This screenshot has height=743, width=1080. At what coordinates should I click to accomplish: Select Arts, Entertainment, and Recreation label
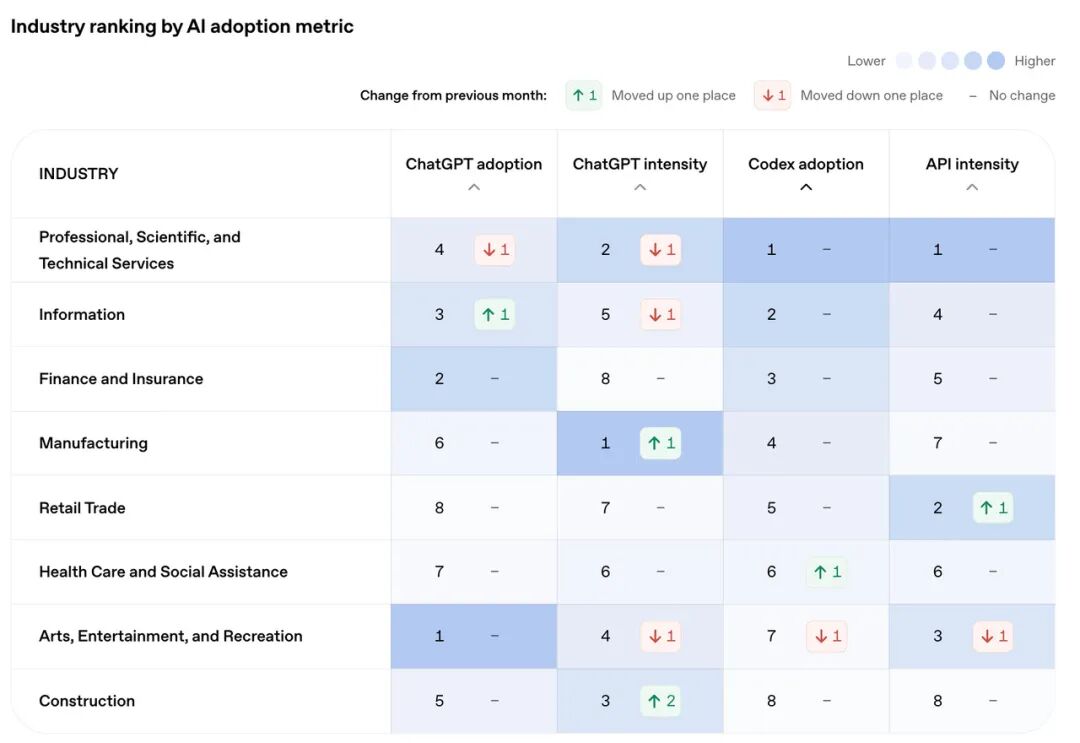171,636
